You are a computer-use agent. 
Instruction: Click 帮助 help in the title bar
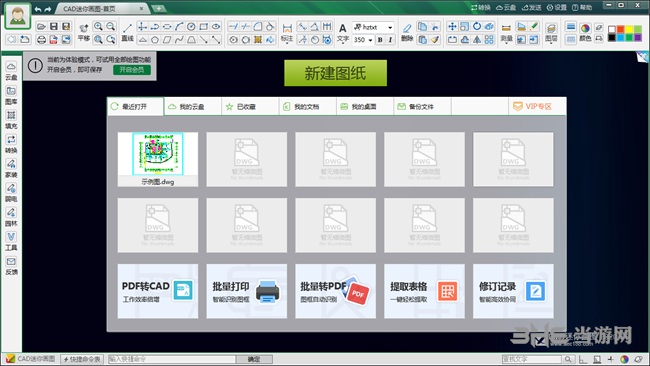click(582, 7)
